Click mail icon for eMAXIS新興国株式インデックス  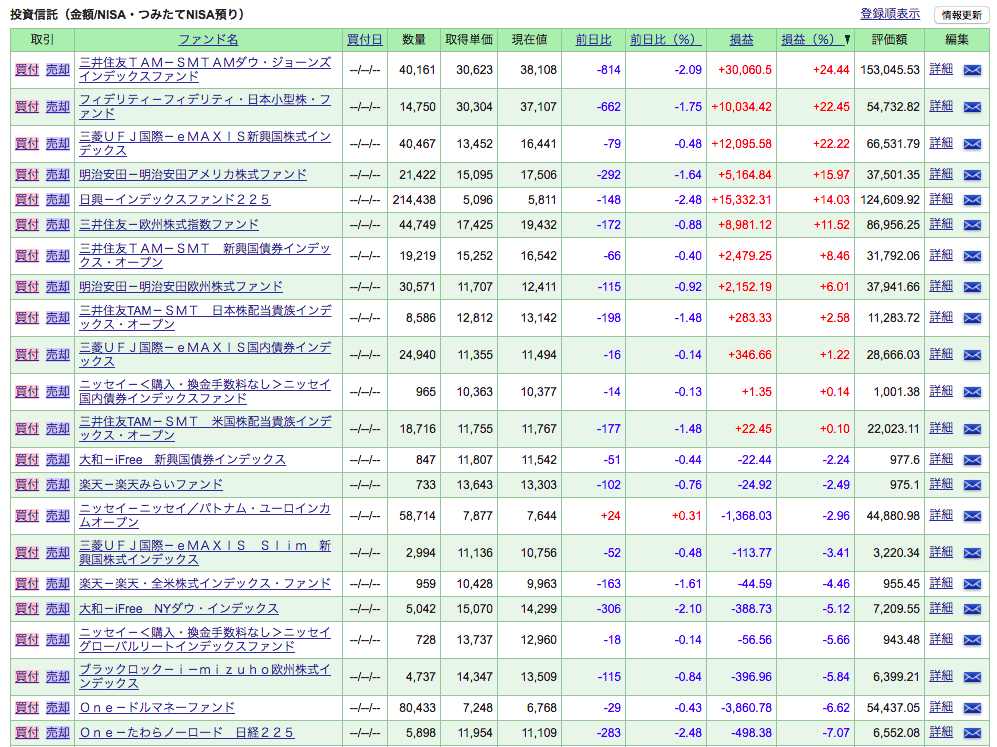(x=972, y=144)
